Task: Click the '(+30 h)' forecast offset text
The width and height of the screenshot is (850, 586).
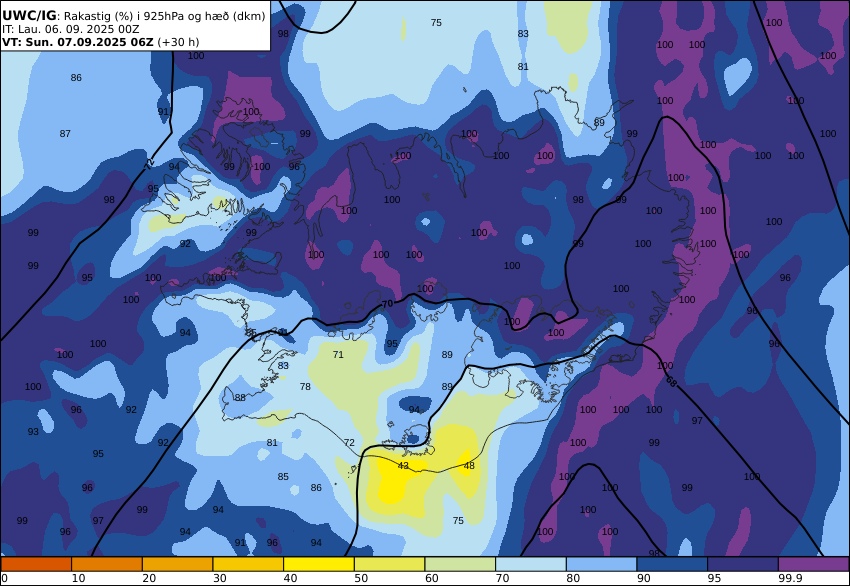Action: (x=178, y=42)
